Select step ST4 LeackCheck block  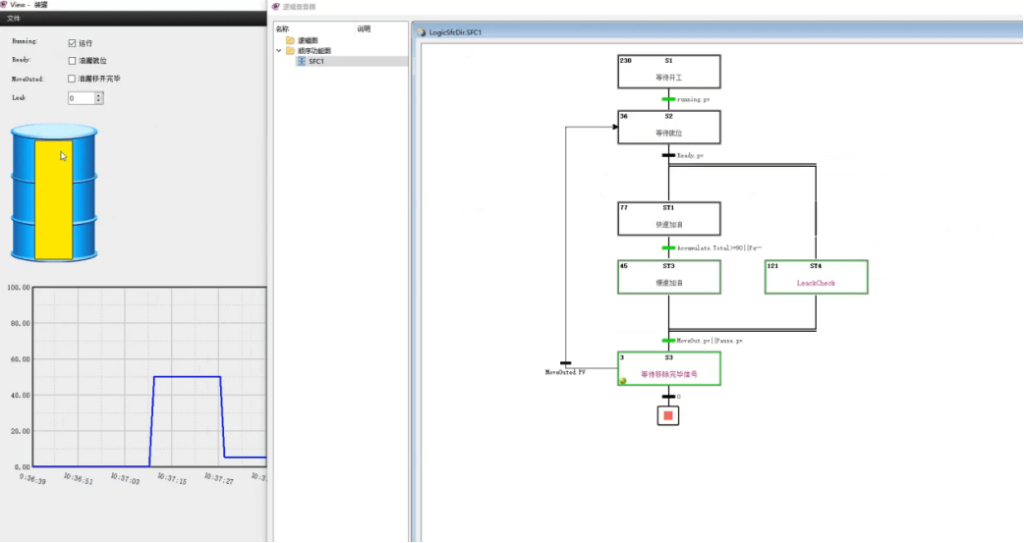point(816,277)
